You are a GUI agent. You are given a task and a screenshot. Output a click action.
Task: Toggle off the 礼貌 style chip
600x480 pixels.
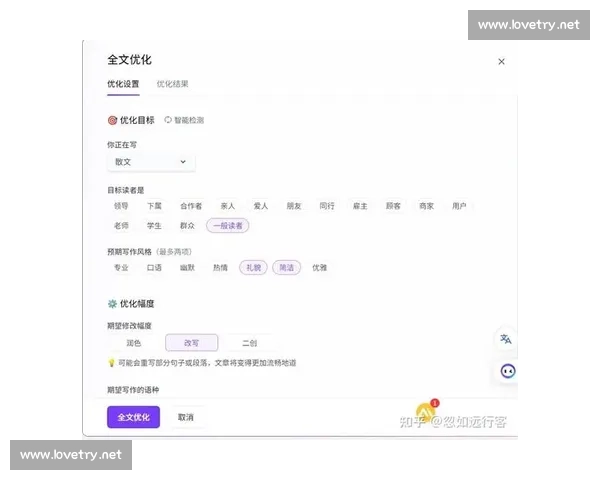point(253,268)
